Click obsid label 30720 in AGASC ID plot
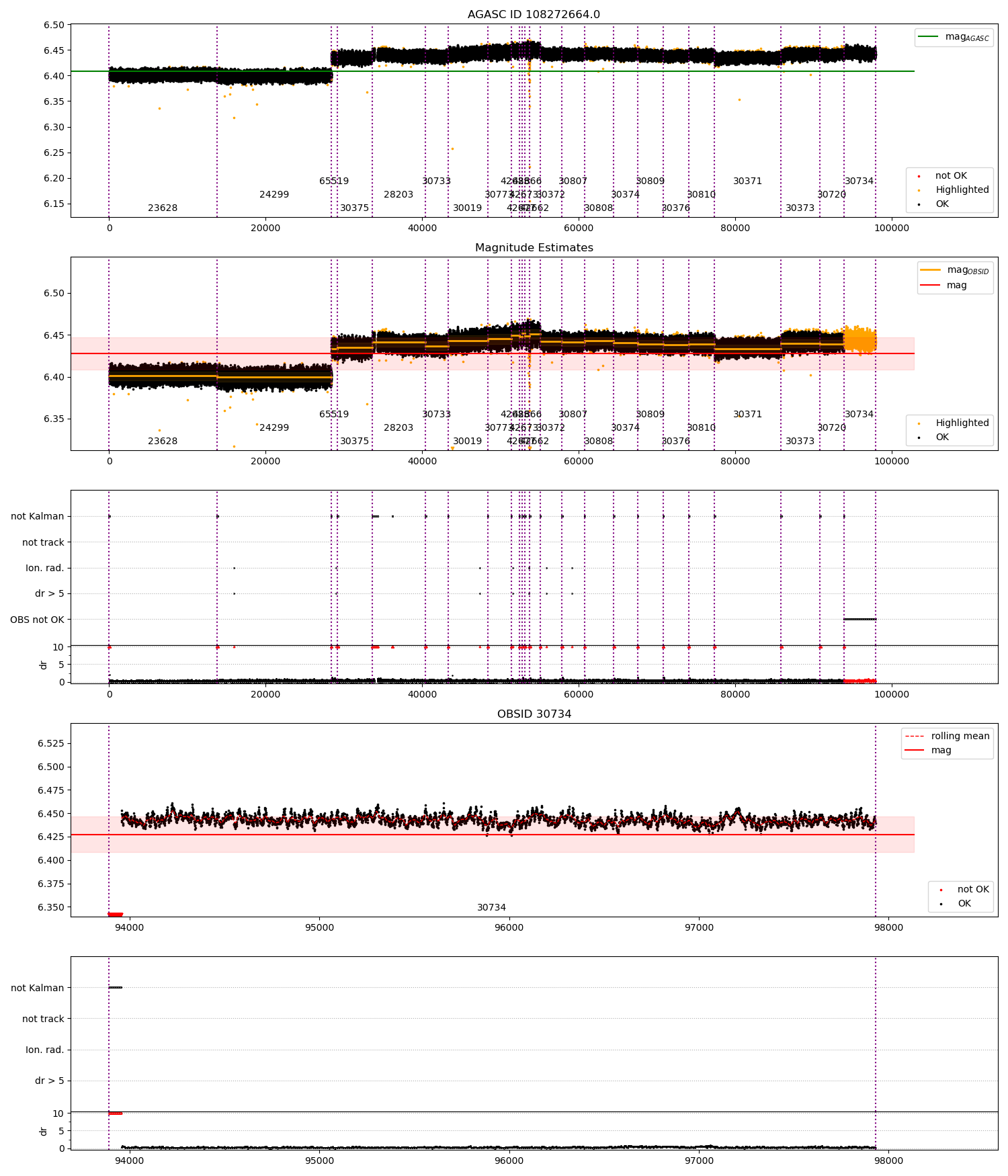The width and height of the screenshot is (1008, 1176). (x=831, y=194)
